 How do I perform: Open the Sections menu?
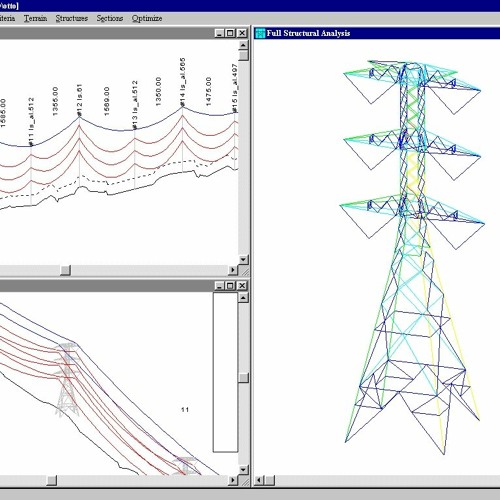(110, 18)
